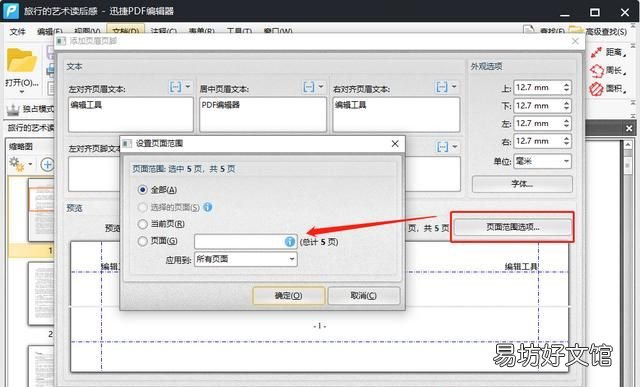Expand the macro arrow beside 左对齐页眉文本
Screen dimensions: 640x387
point(188,87)
